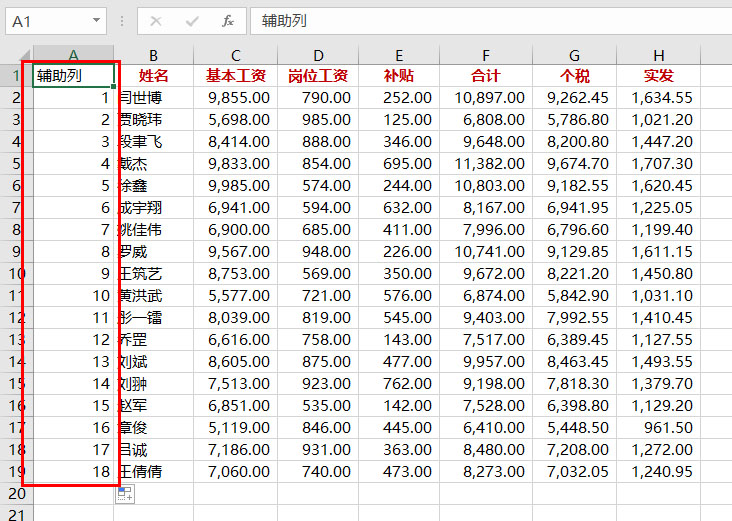Click total value 6,874.00
The height and width of the screenshot is (521, 732).
486,296
